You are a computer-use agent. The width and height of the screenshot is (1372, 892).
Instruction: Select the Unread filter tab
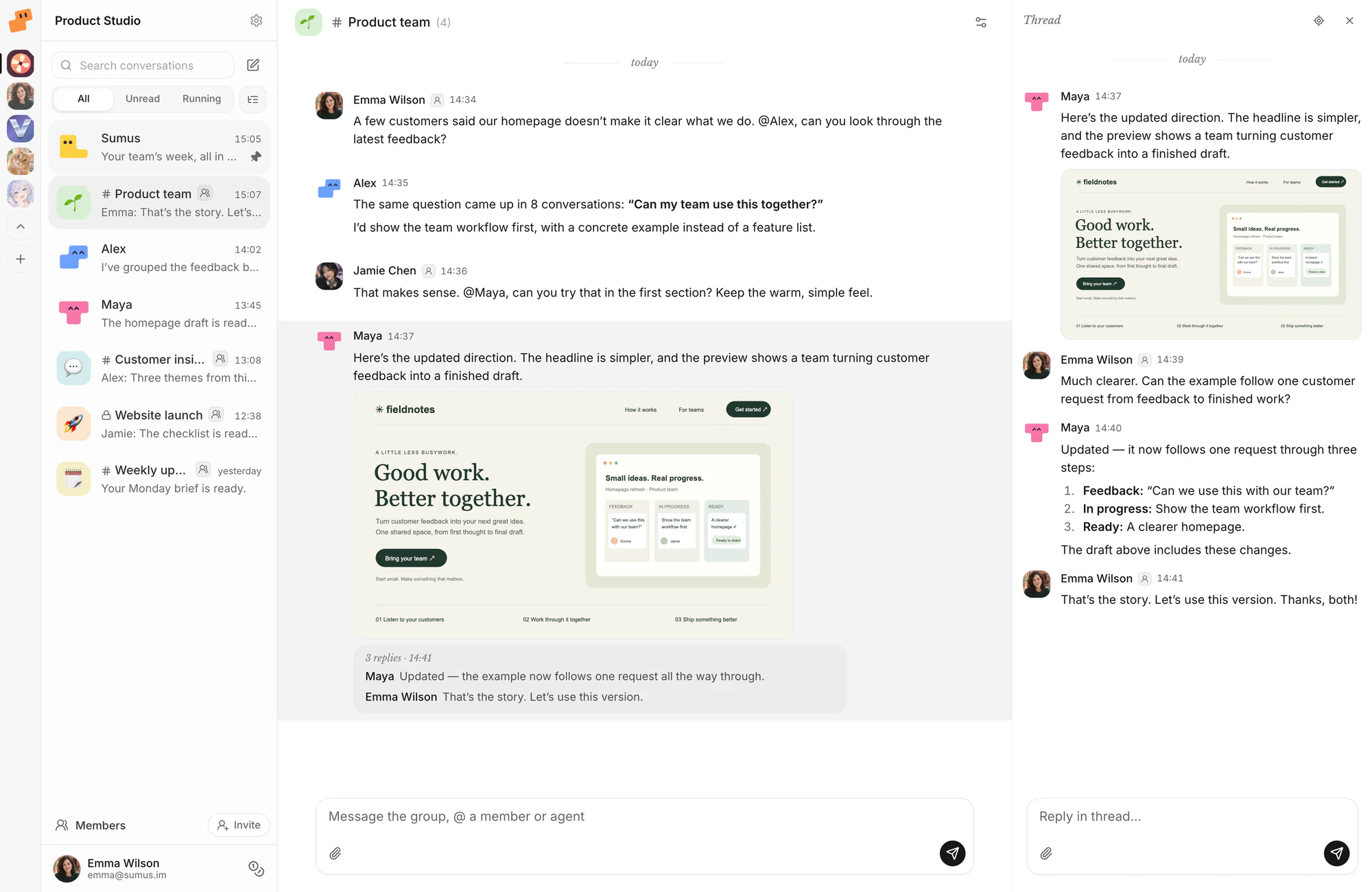click(143, 99)
